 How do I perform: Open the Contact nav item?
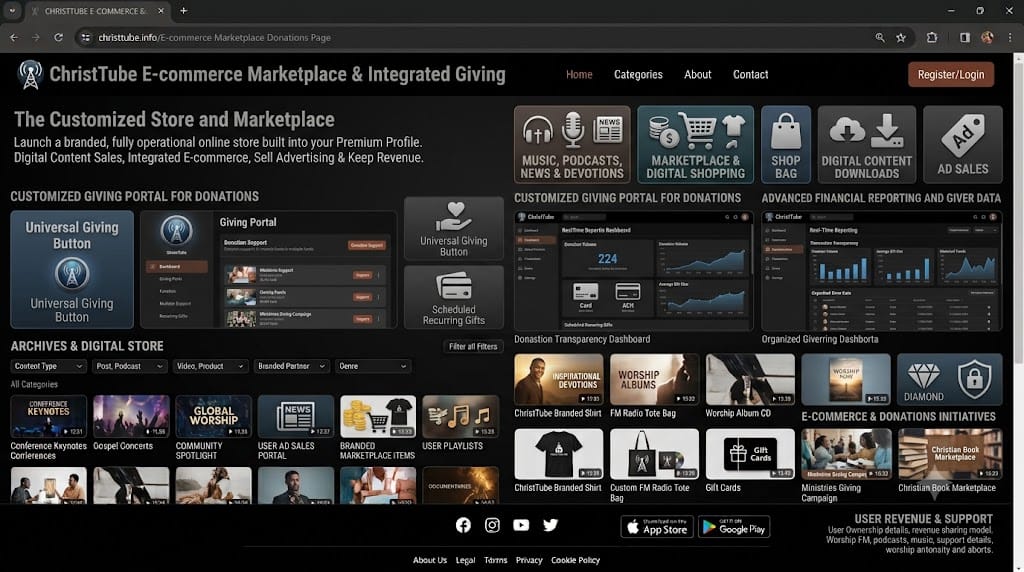point(750,74)
